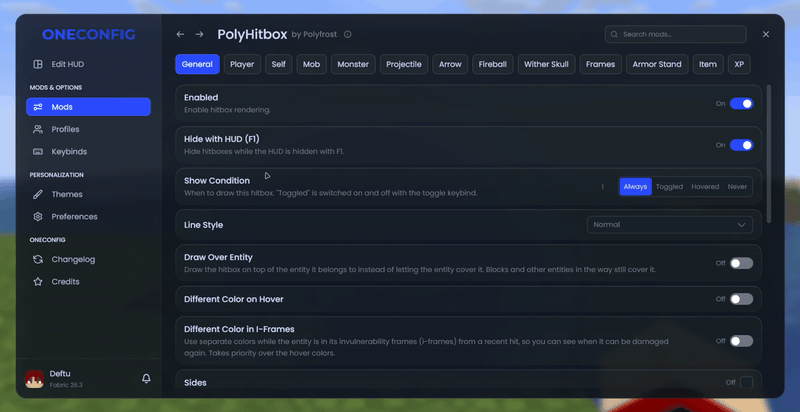Switch to the Projectile tab

point(404,64)
